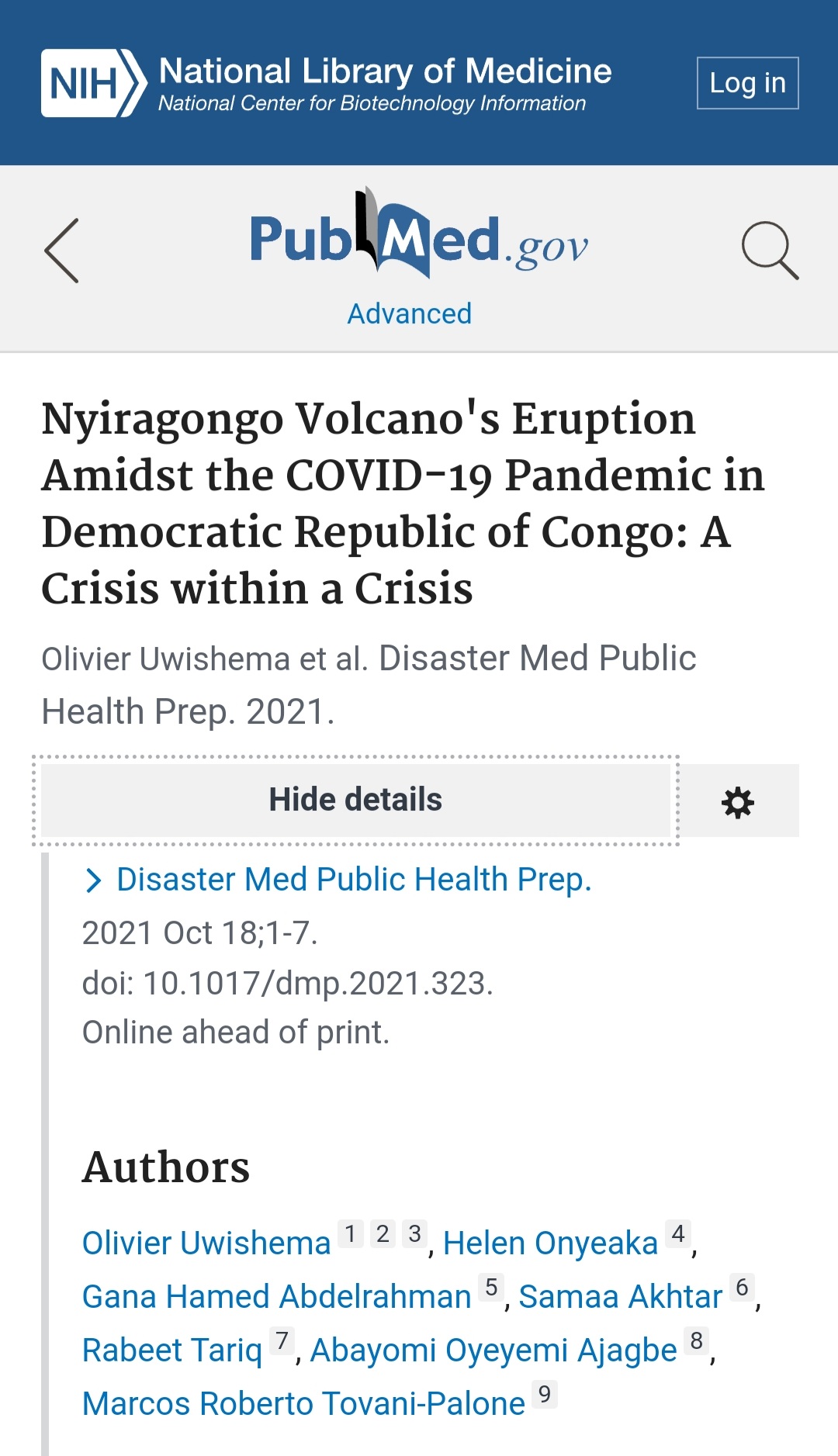The height and width of the screenshot is (1456, 838).
Task: Open the Advanced search link
Action: (x=410, y=313)
